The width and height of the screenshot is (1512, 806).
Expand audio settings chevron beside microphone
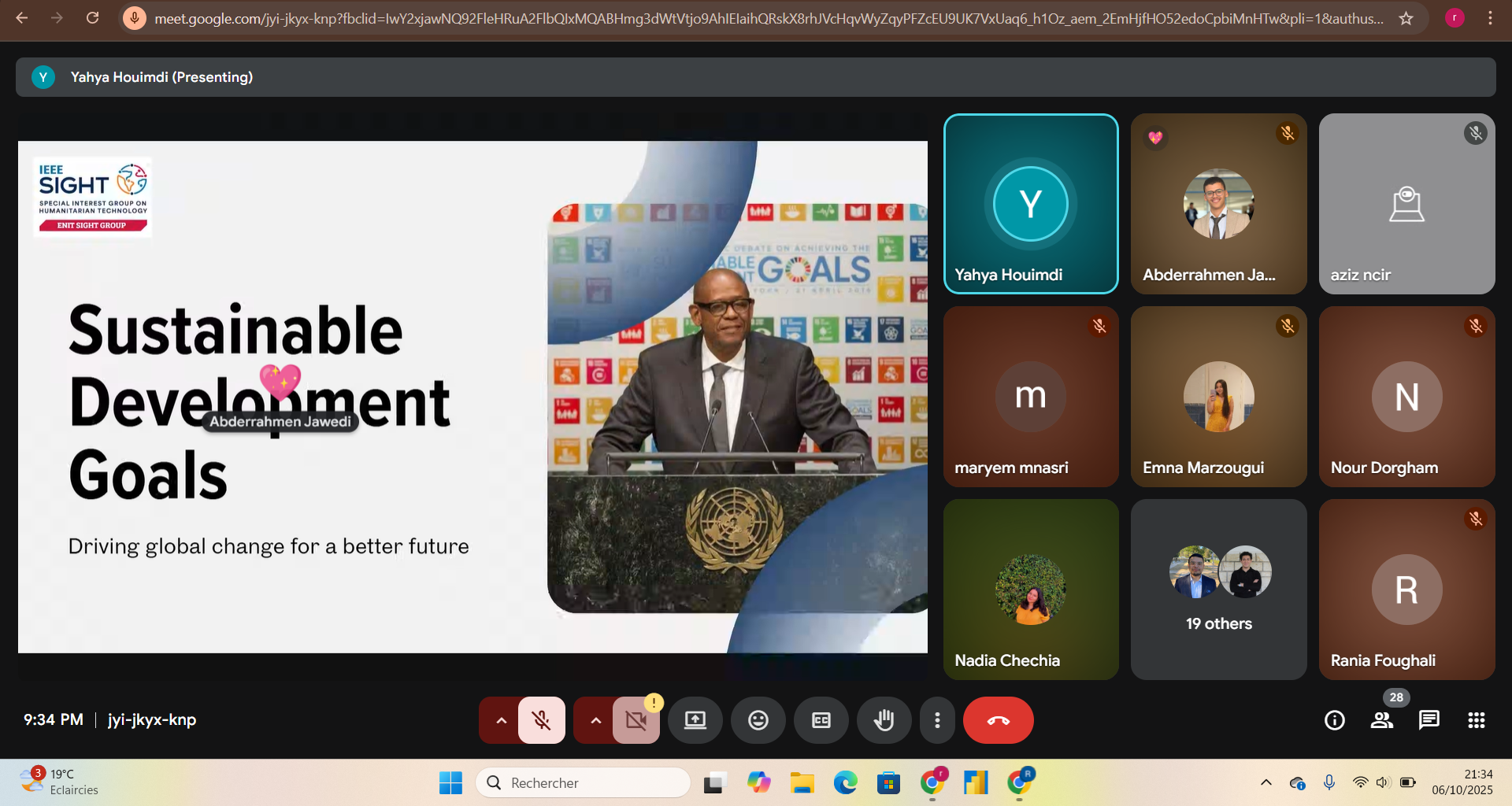[x=501, y=720]
